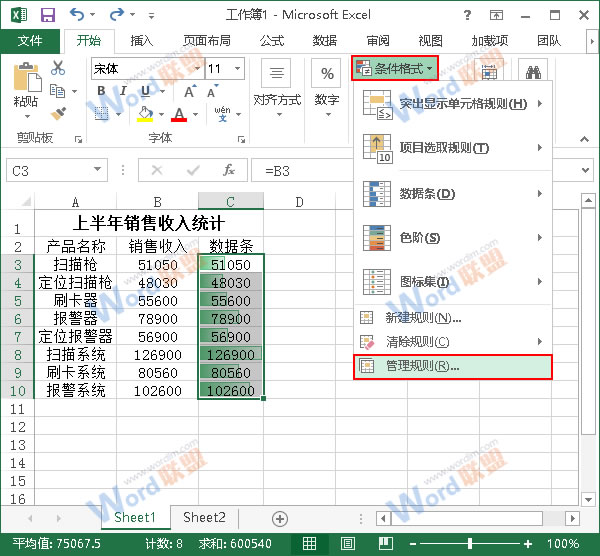Toggle Underline formatting
Screen dimensions: 600x556
[147, 92]
